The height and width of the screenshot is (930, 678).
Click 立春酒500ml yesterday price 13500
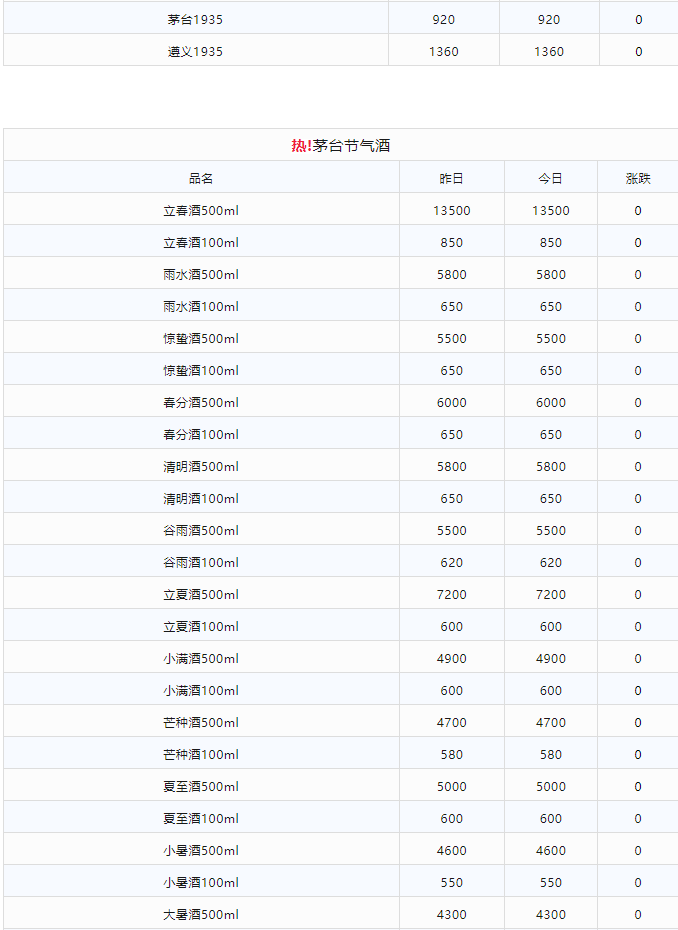tap(451, 211)
